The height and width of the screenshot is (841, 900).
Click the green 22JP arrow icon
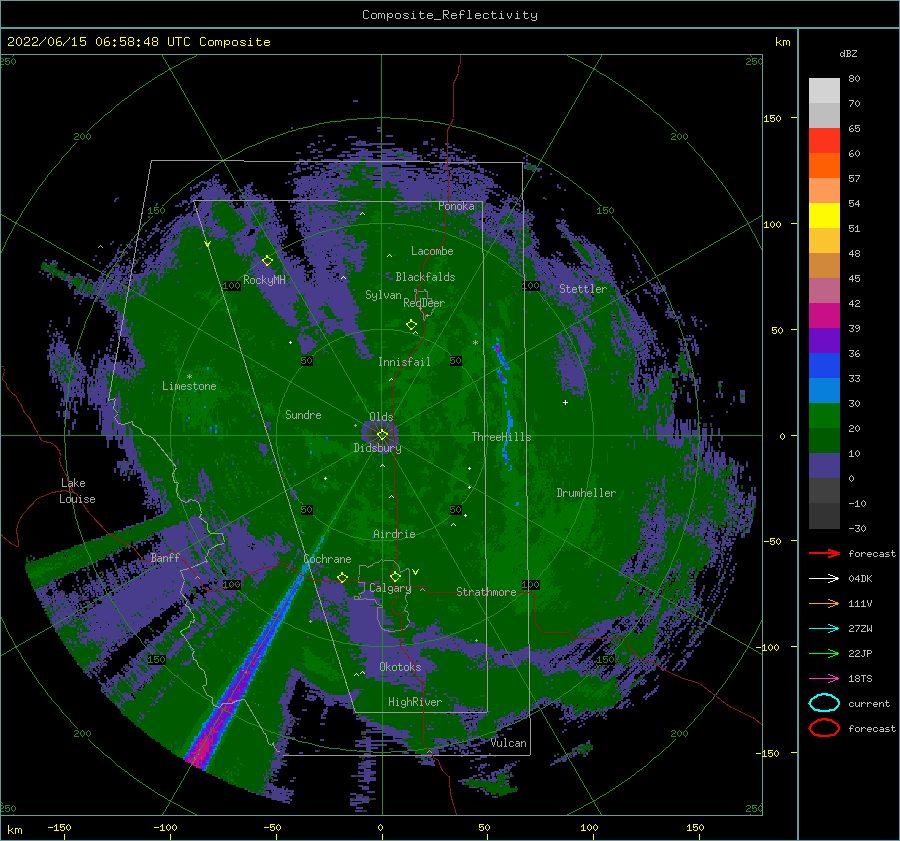tap(824, 653)
